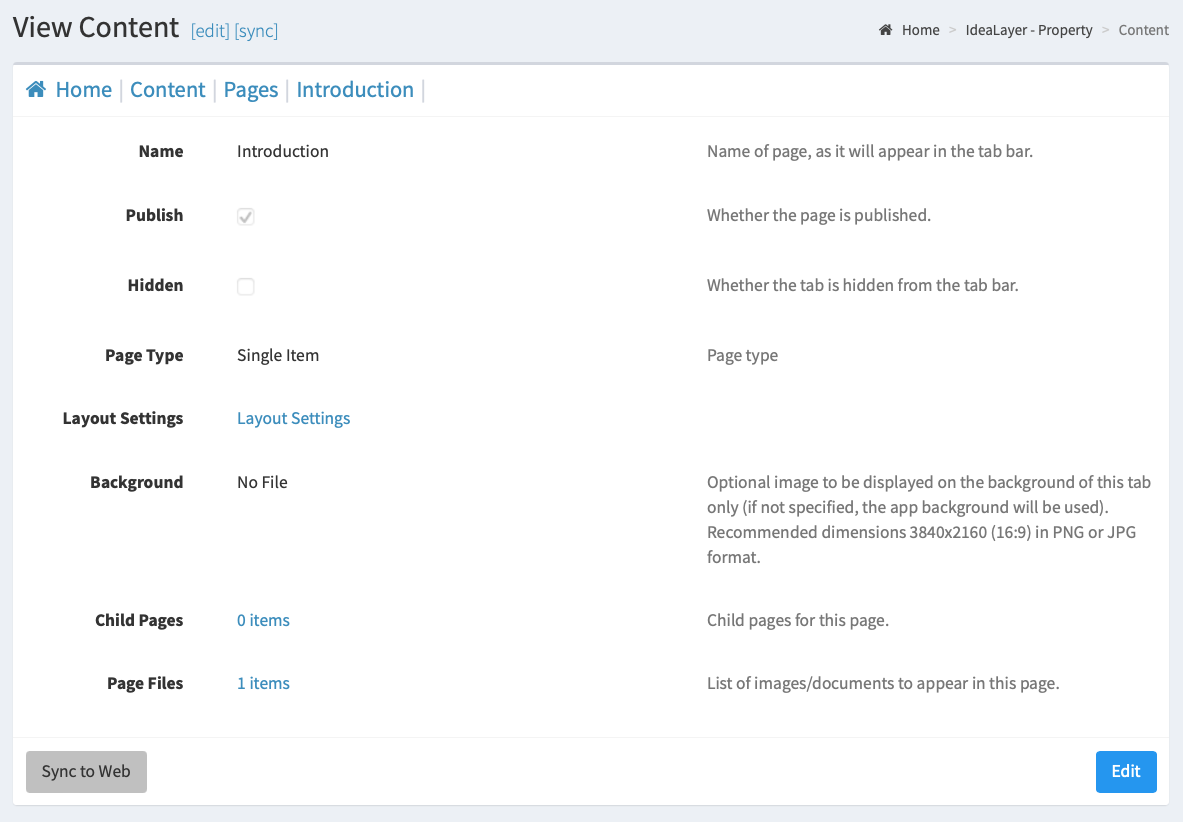Click the help text 'Child pages for this page.'
1183x822 pixels.
(x=797, y=620)
